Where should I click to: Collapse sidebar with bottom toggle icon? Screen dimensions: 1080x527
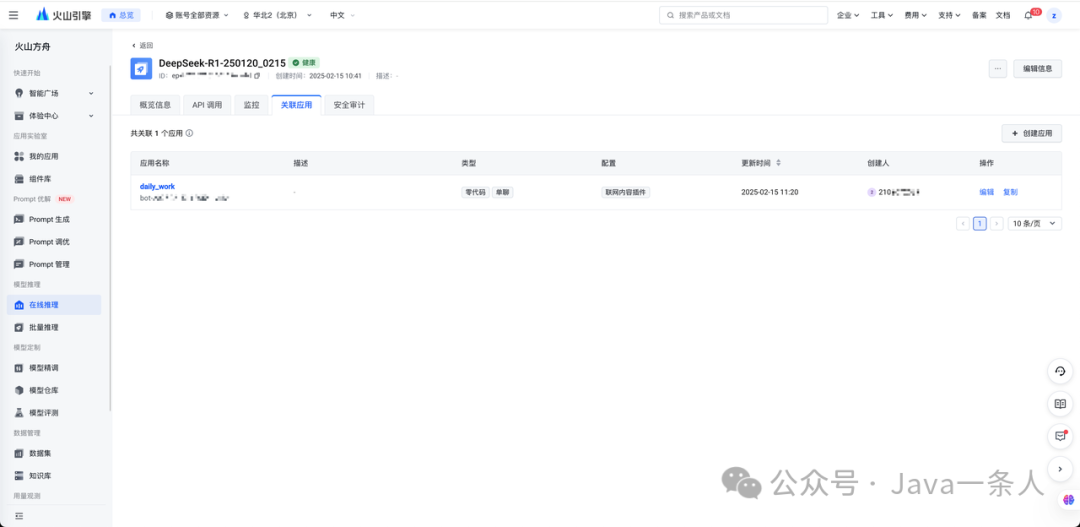coord(19,515)
